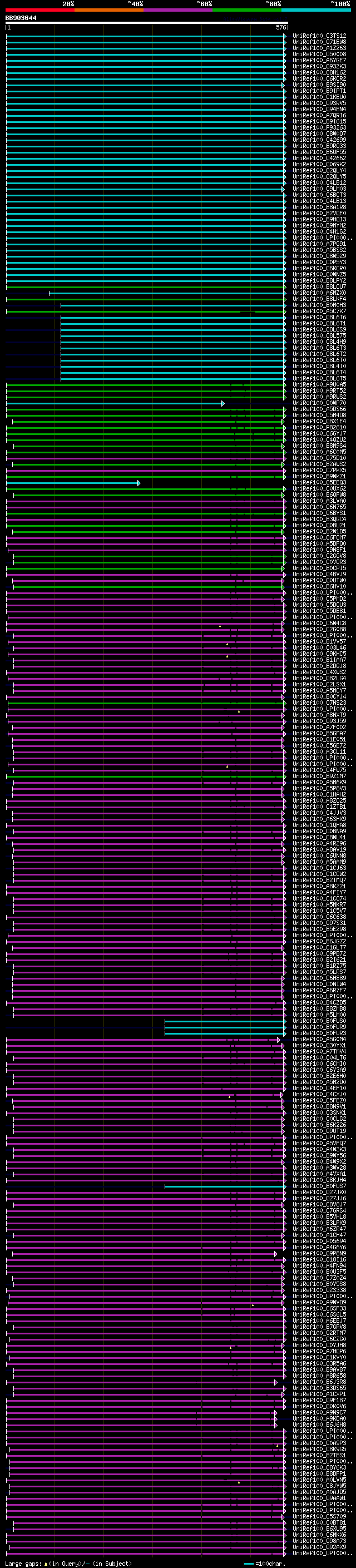The height and width of the screenshot is (1568, 356).
Task: Select the UniRef100_B8A1R8 label
Action: [319, 207]
